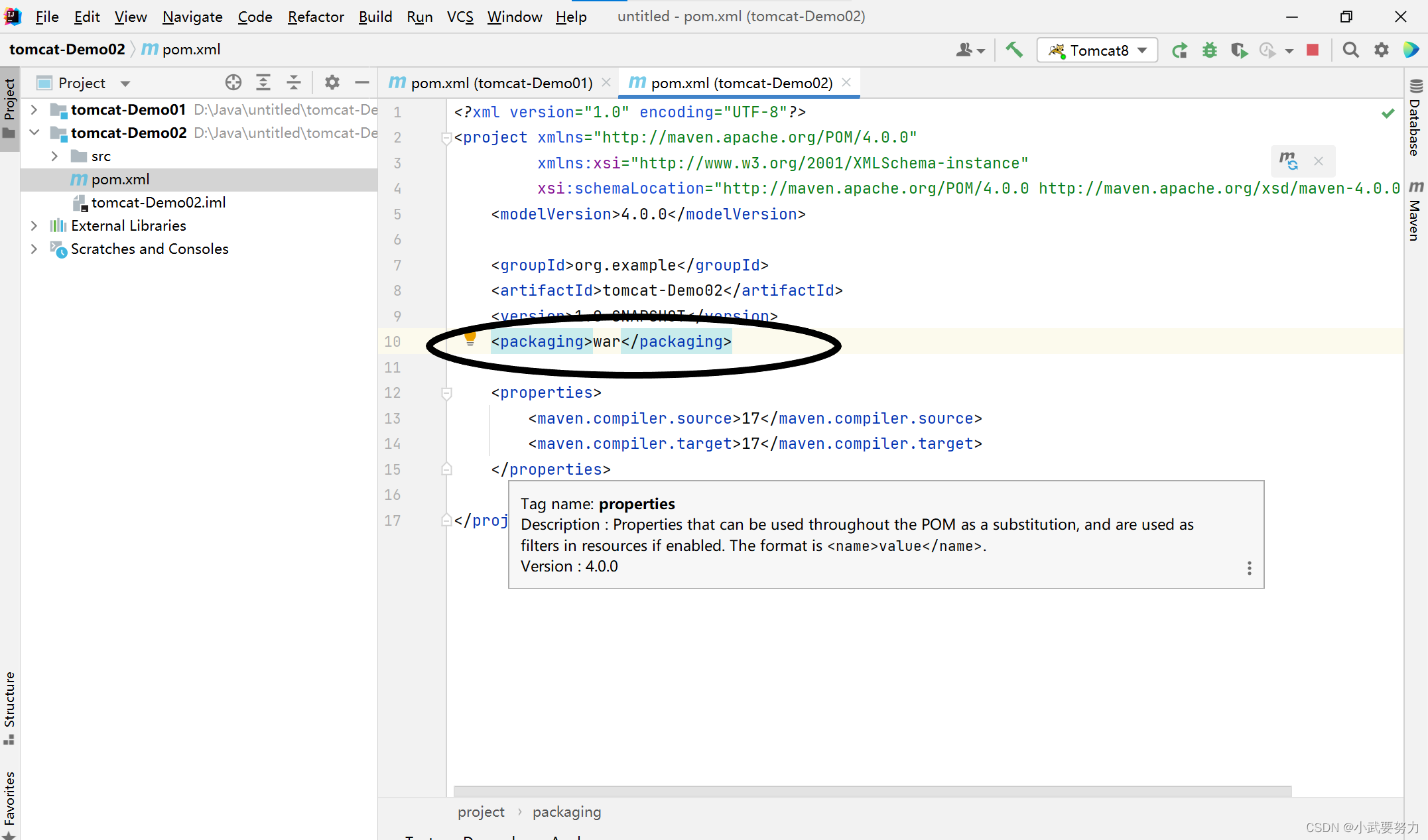Click the intention lightbulb on line 10
Screen dimensions: 1428x840
click(470, 339)
